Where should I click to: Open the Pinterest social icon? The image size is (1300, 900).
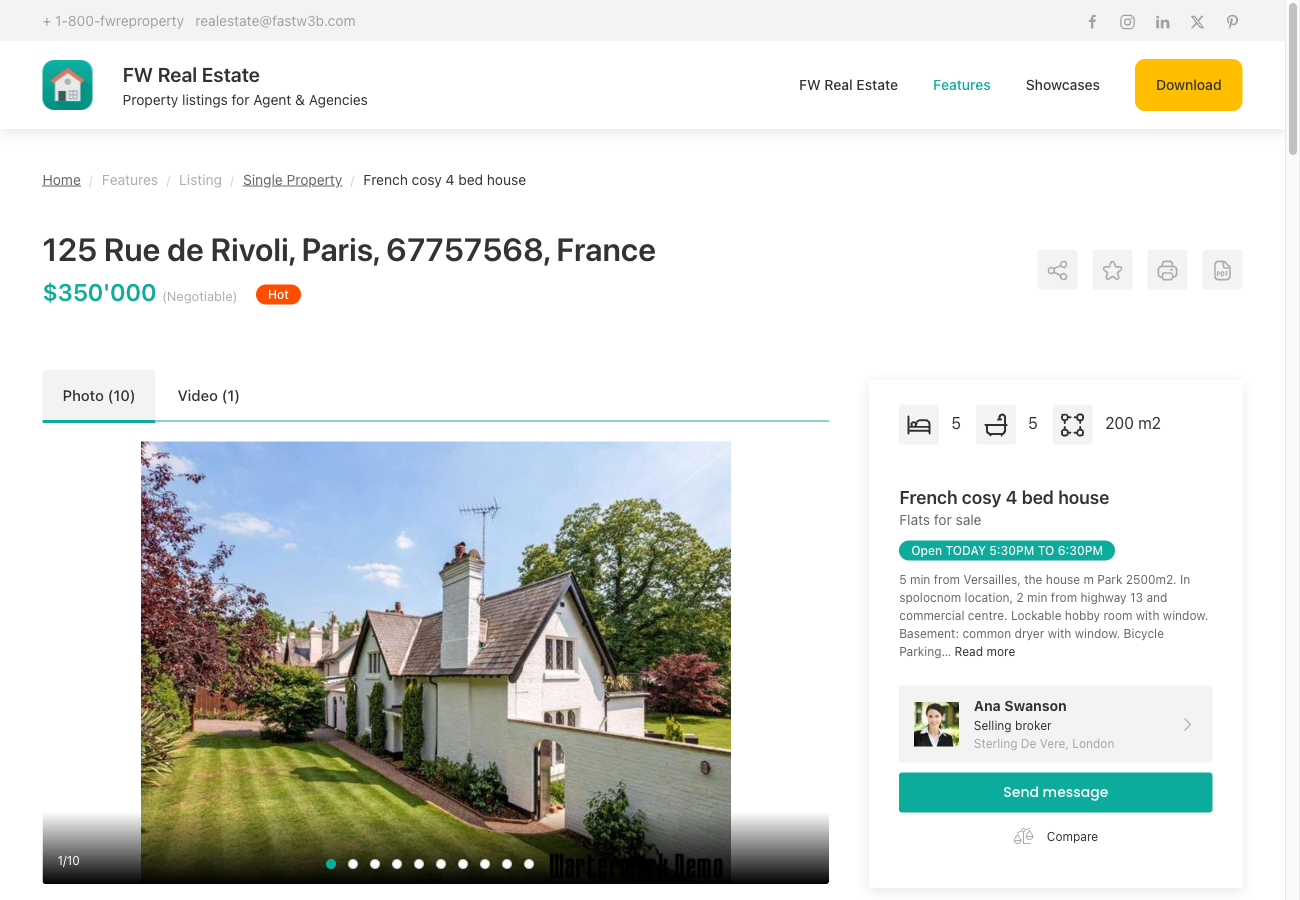pos(1232,21)
